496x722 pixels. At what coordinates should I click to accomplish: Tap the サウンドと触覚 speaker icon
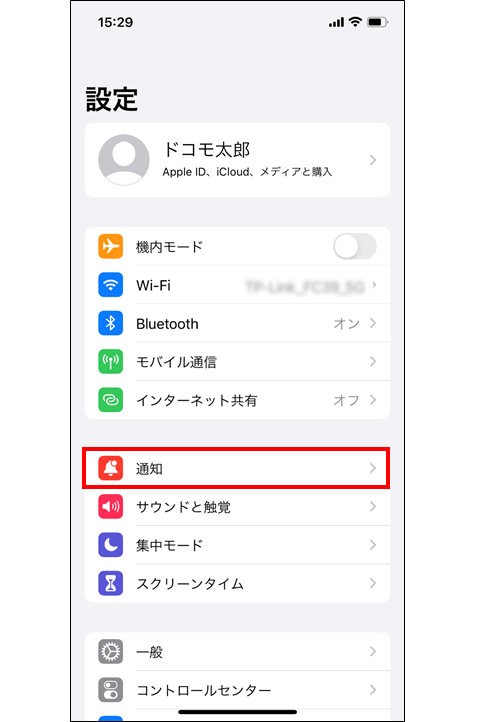[111, 507]
